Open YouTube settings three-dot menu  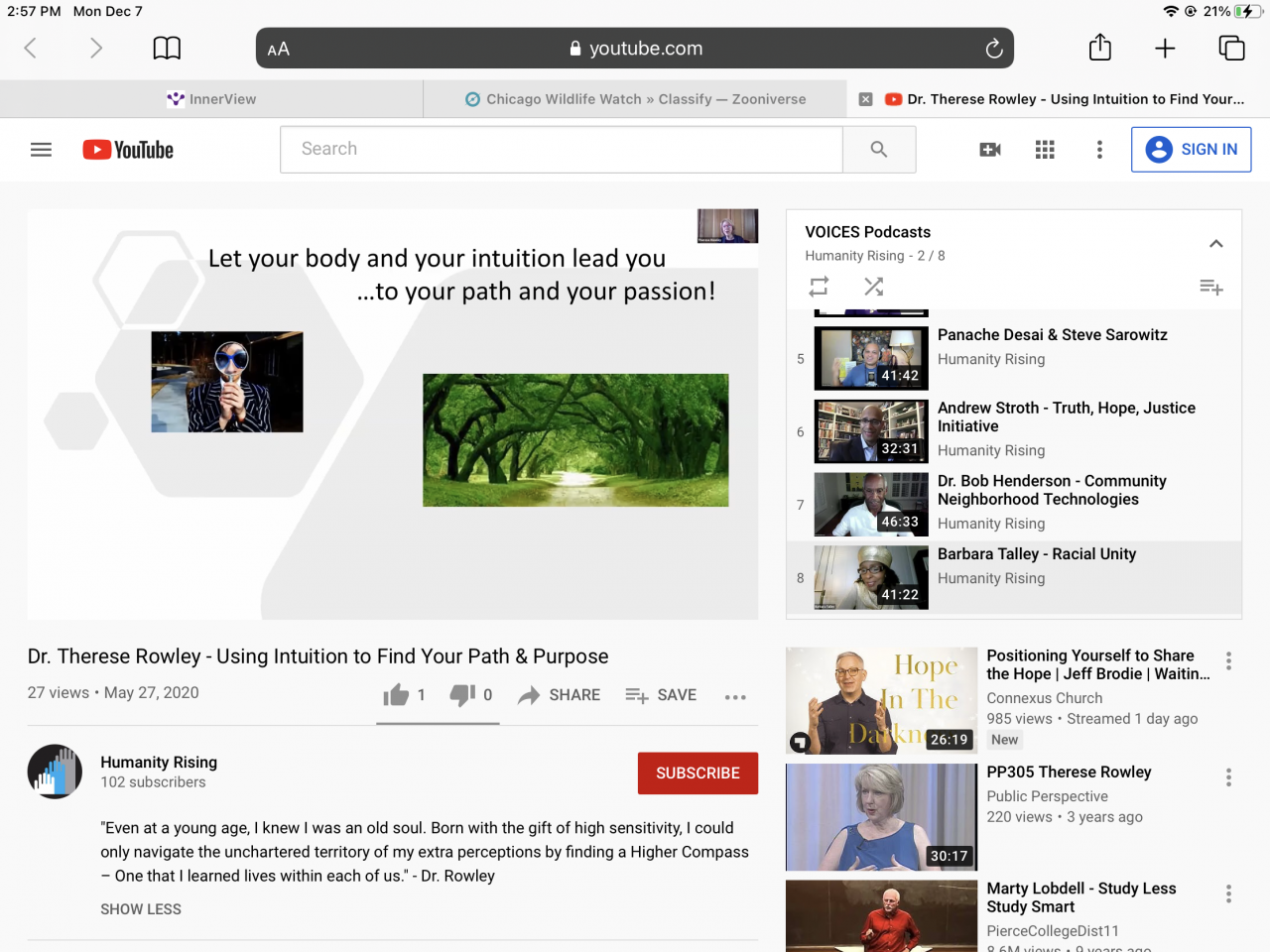(x=1099, y=150)
